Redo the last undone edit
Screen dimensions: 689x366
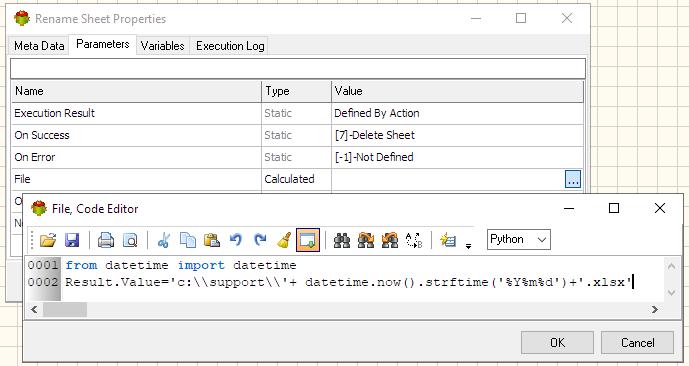[260, 240]
